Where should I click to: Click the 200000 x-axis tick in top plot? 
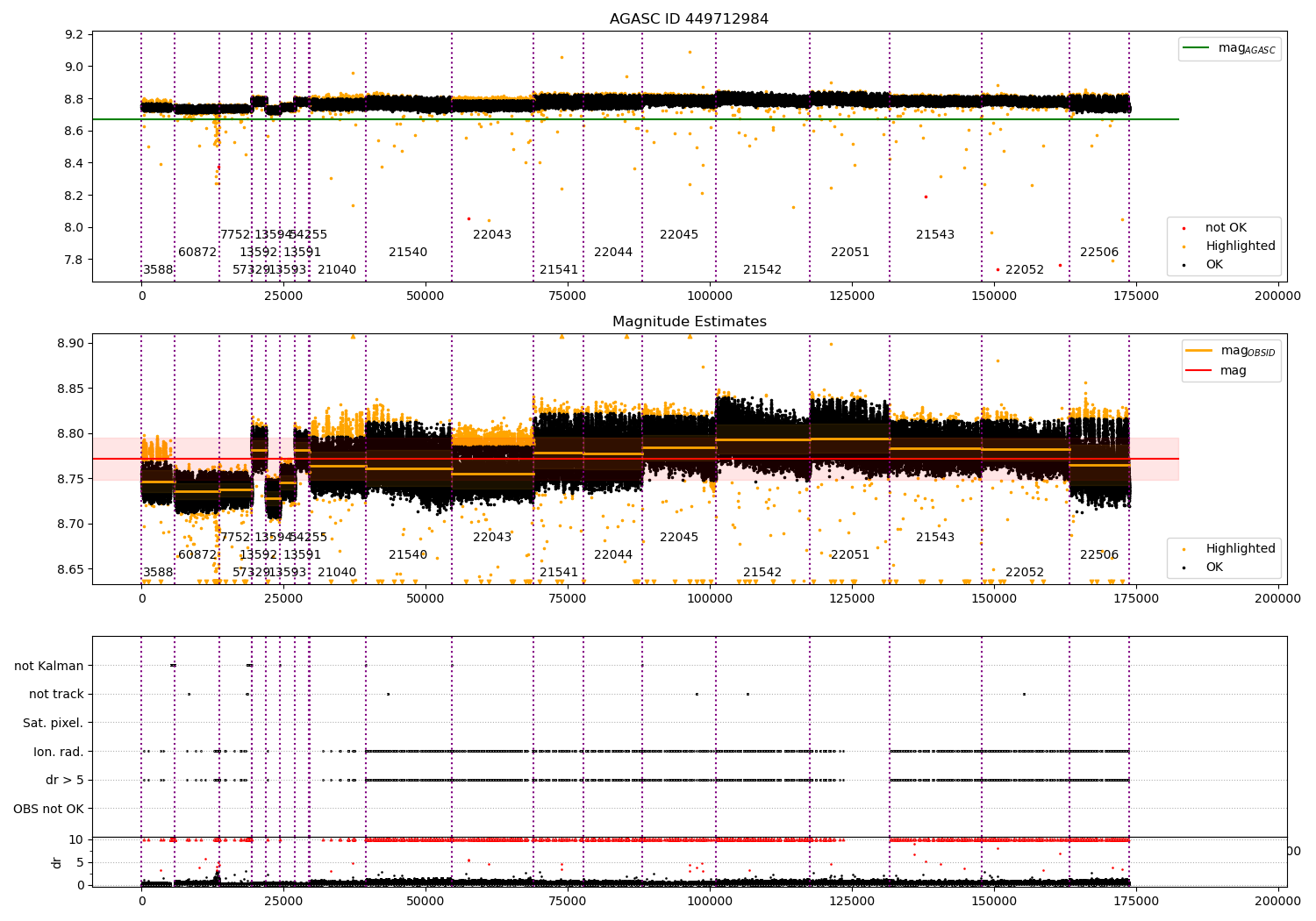click(x=1277, y=296)
